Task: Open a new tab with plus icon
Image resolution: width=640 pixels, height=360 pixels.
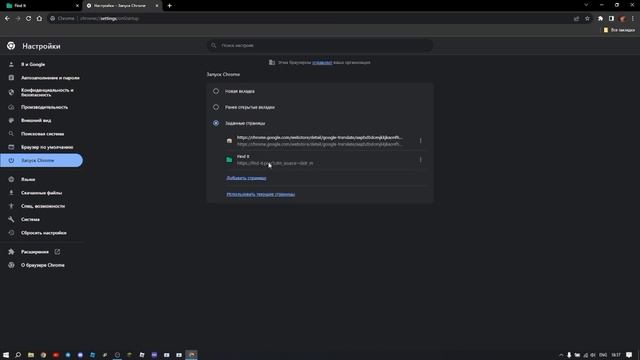Action: click(169, 6)
